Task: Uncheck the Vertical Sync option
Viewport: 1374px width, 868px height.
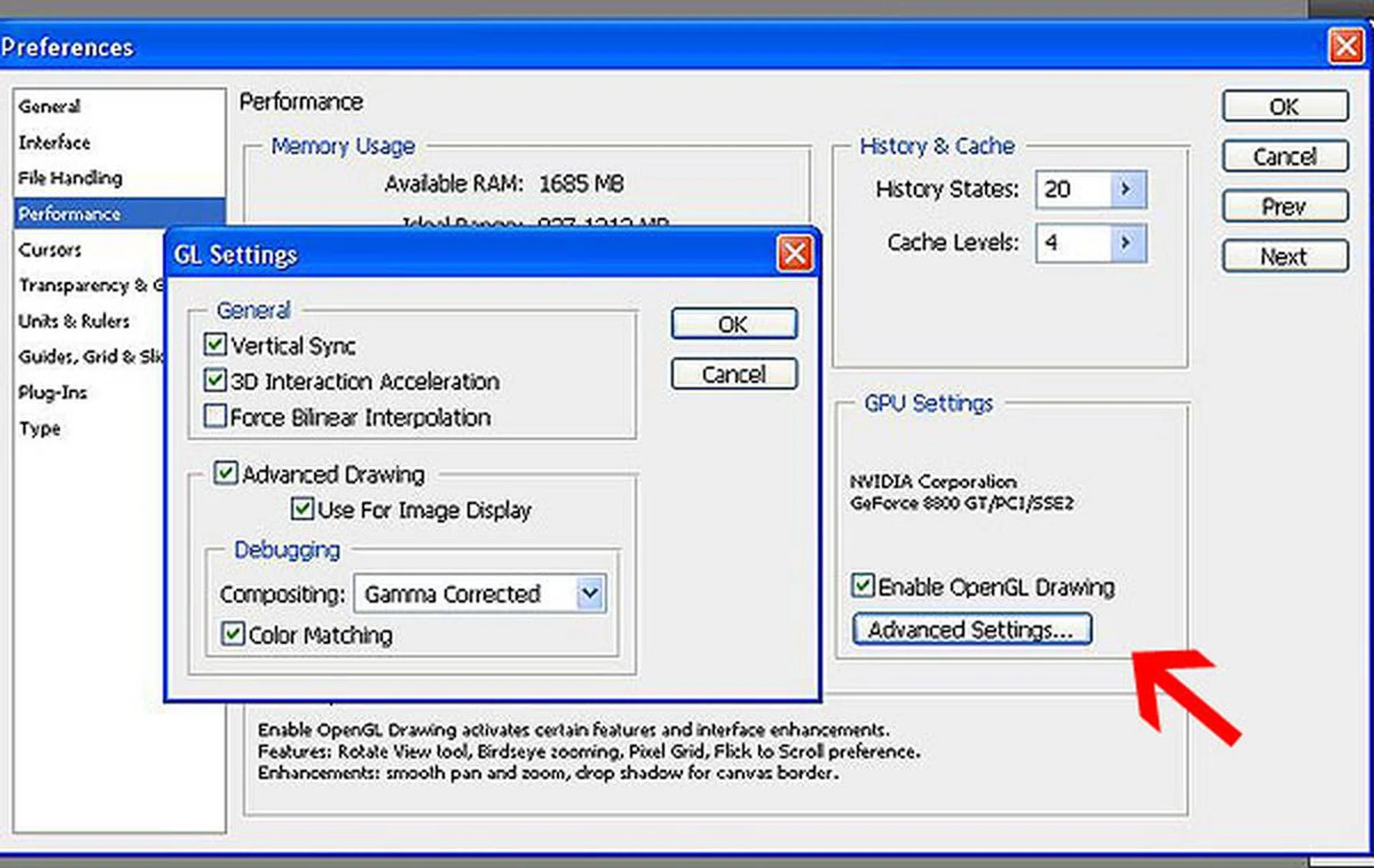Action: pos(214,345)
